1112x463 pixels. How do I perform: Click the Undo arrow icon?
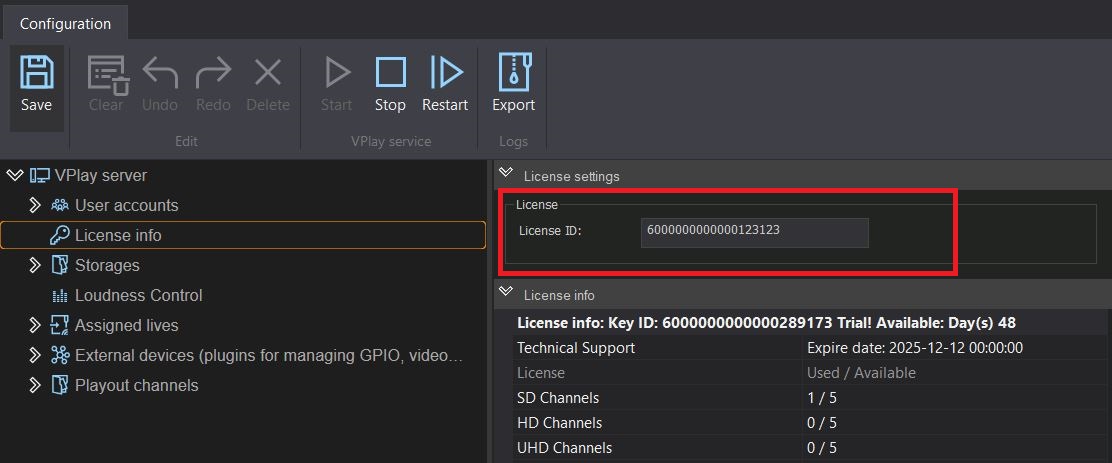click(160, 73)
